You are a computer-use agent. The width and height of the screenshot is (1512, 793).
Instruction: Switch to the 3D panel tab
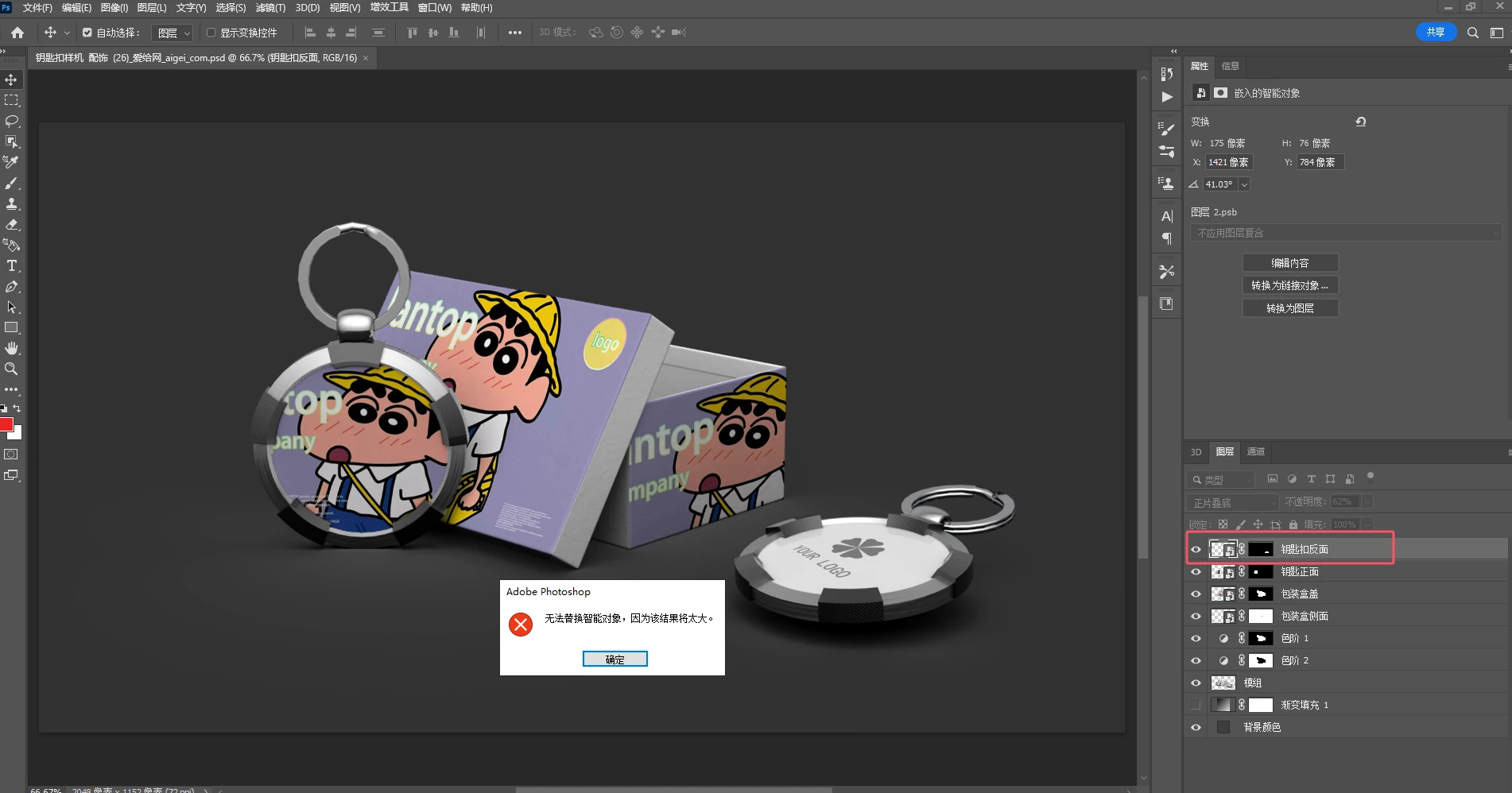1196,452
